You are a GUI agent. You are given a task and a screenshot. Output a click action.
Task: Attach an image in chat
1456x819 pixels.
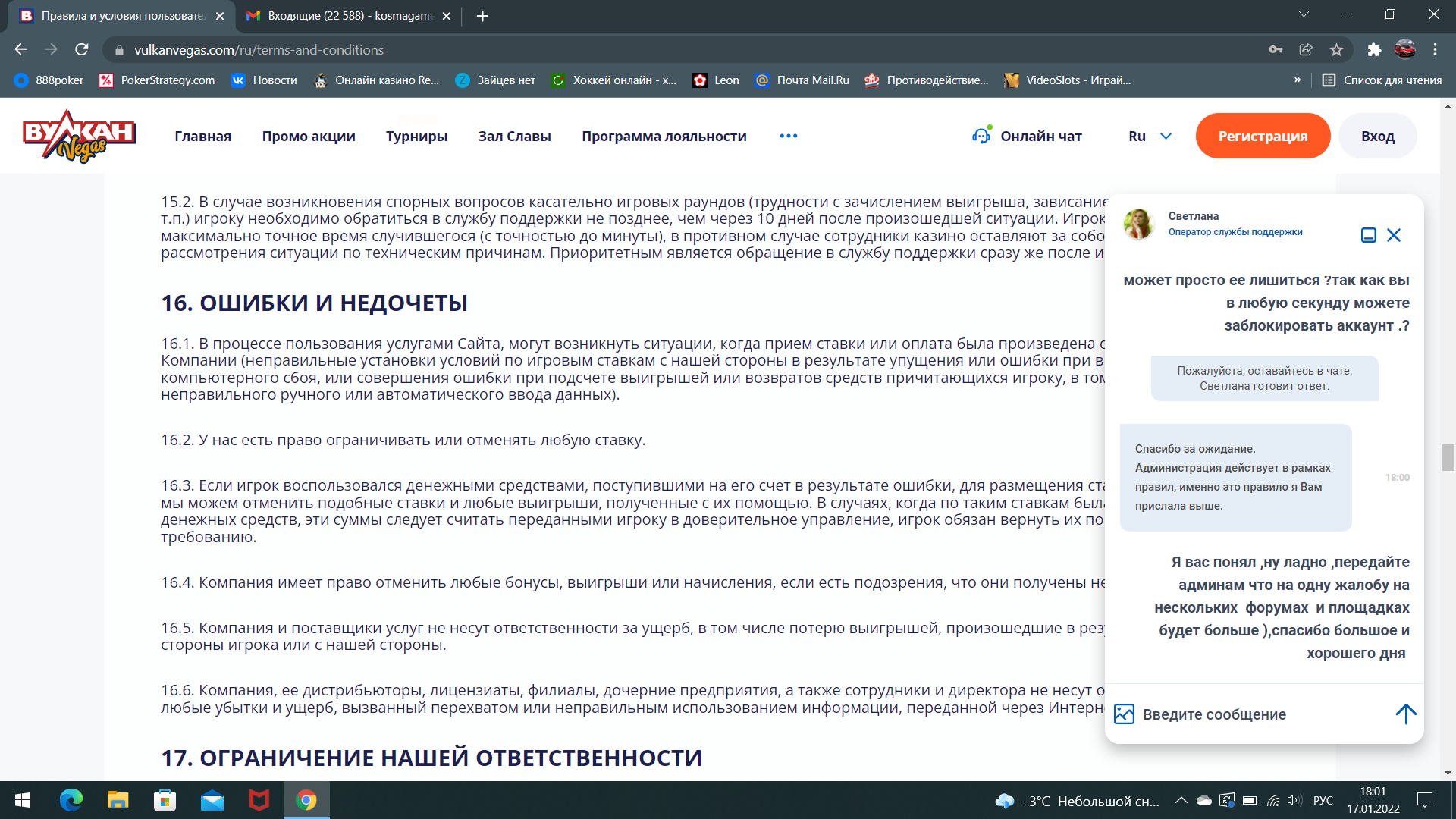(x=1124, y=714)
